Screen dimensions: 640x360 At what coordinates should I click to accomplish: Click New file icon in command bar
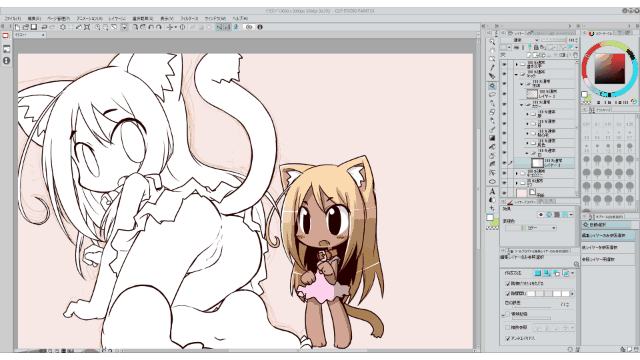point(18,27)
